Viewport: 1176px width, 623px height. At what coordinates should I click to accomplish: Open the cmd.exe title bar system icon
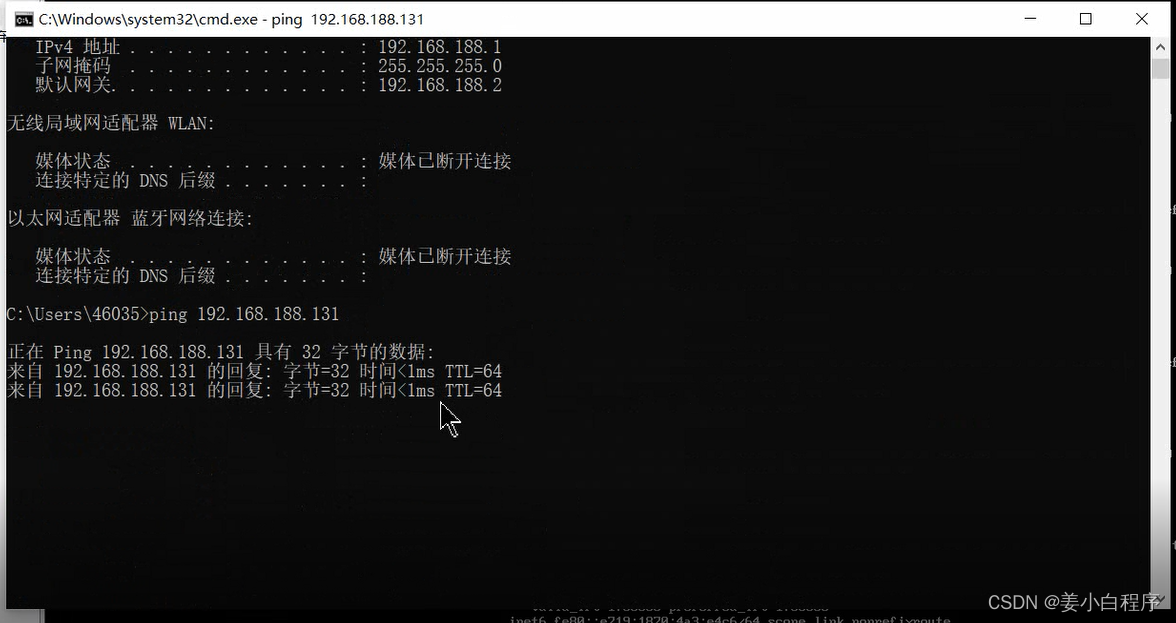[x=23, y=19]
